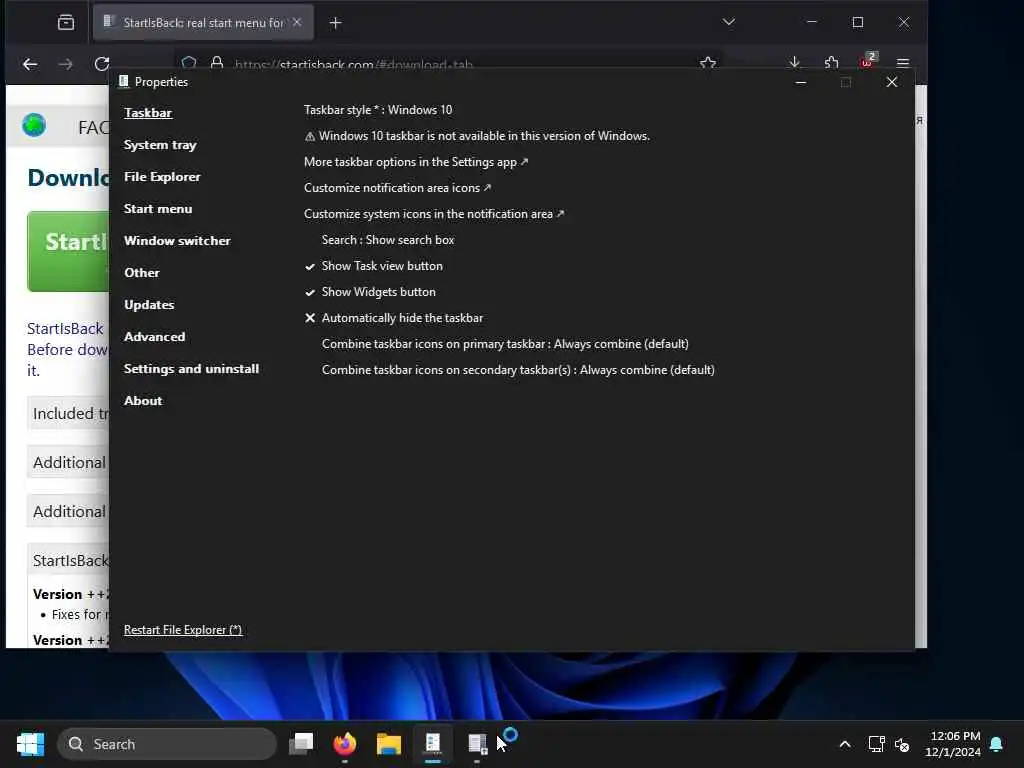Open the About section
This screenshot has height=768, width=1024.
(143, 400)
